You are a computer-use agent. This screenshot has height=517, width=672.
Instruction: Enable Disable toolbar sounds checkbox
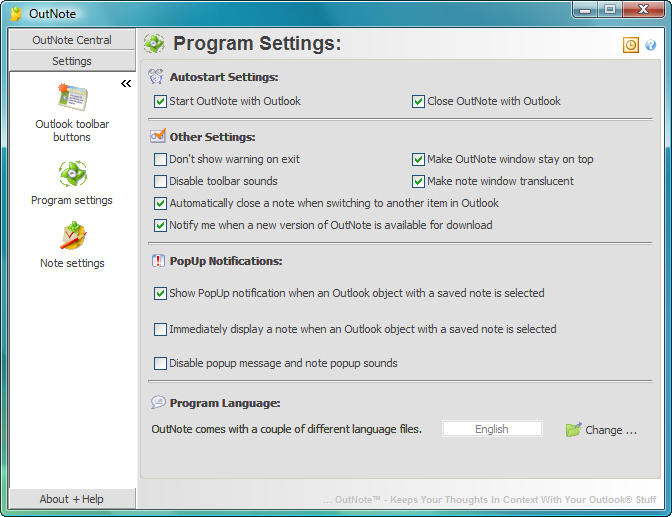pyautogui.click(x=160, y=181)
